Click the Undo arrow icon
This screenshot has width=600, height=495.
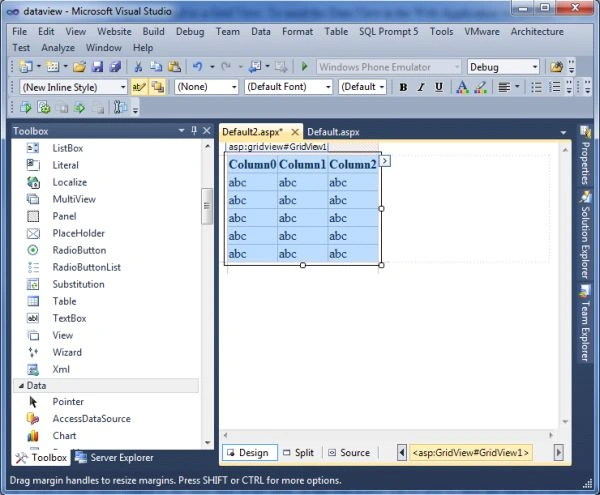(197, 67)
